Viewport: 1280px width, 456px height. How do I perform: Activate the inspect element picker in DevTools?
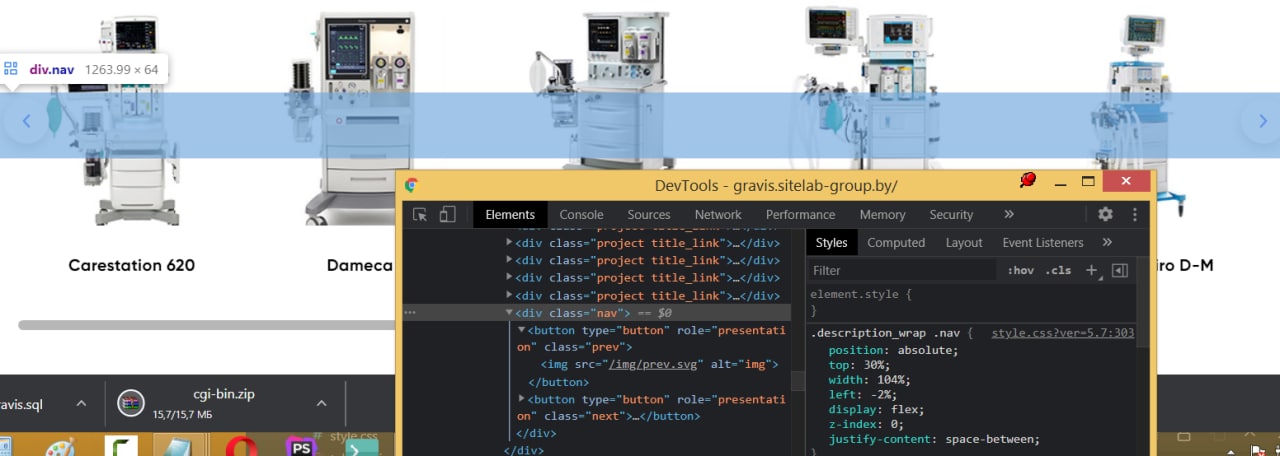click(x=421, y=214)
